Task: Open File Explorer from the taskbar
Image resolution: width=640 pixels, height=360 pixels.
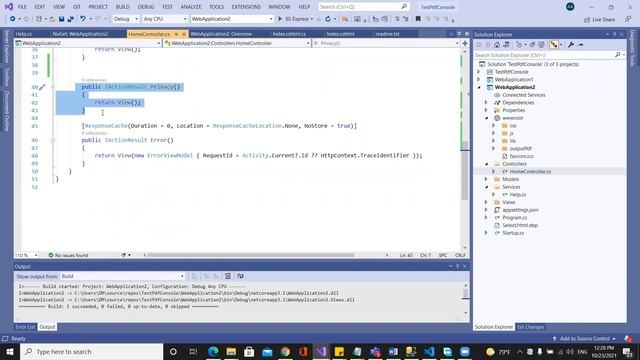Action: click(231, 351)
